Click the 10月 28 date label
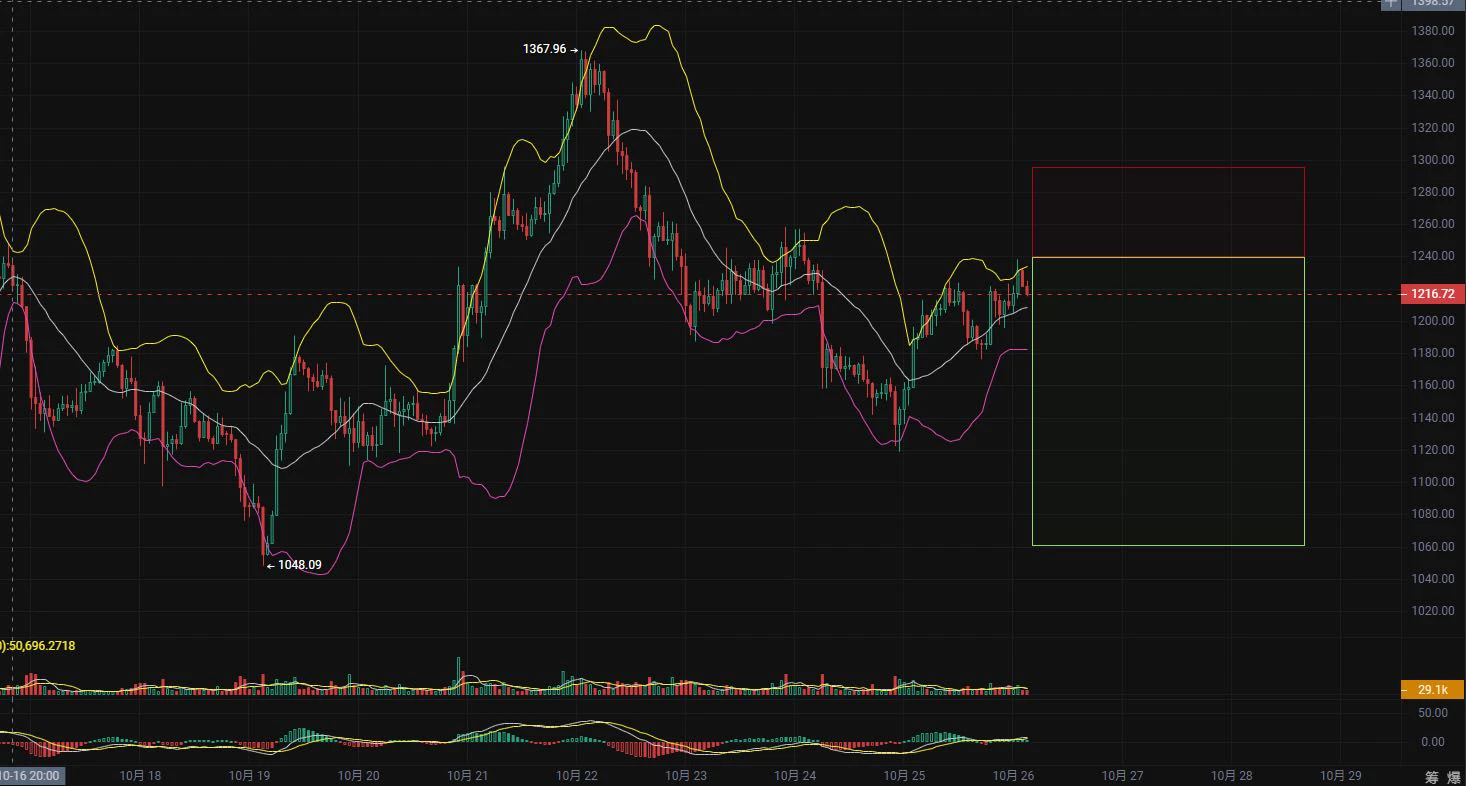Image resolution: width=1466 pixels, height=786 pixels. pos(1231,775)
